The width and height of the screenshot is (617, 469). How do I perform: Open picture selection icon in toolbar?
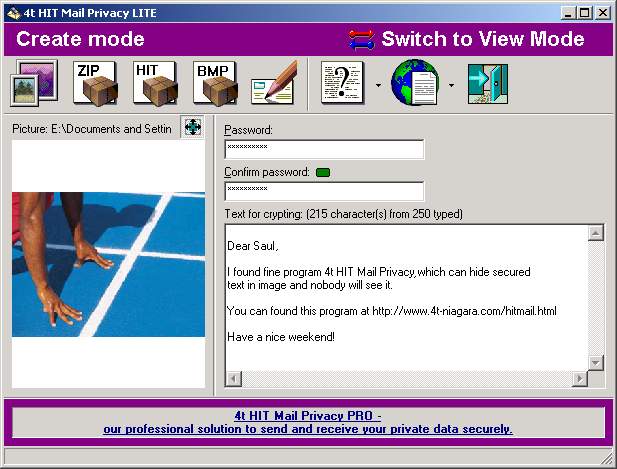click(34, 83)
